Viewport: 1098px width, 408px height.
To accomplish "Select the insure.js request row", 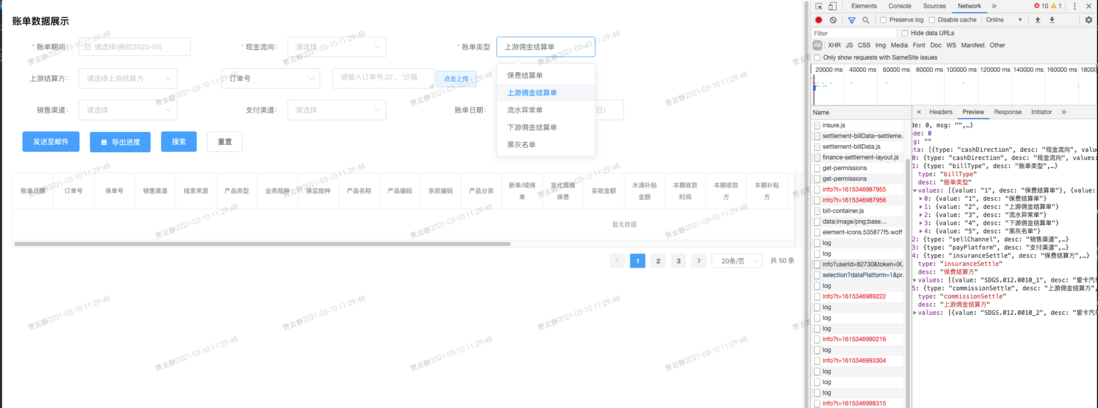I will [x=861, y=125].
